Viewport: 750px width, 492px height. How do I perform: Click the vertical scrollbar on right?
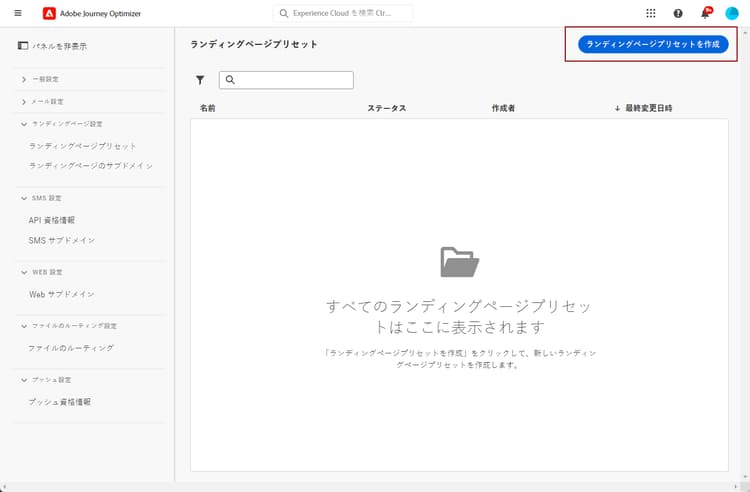(745, 254)
